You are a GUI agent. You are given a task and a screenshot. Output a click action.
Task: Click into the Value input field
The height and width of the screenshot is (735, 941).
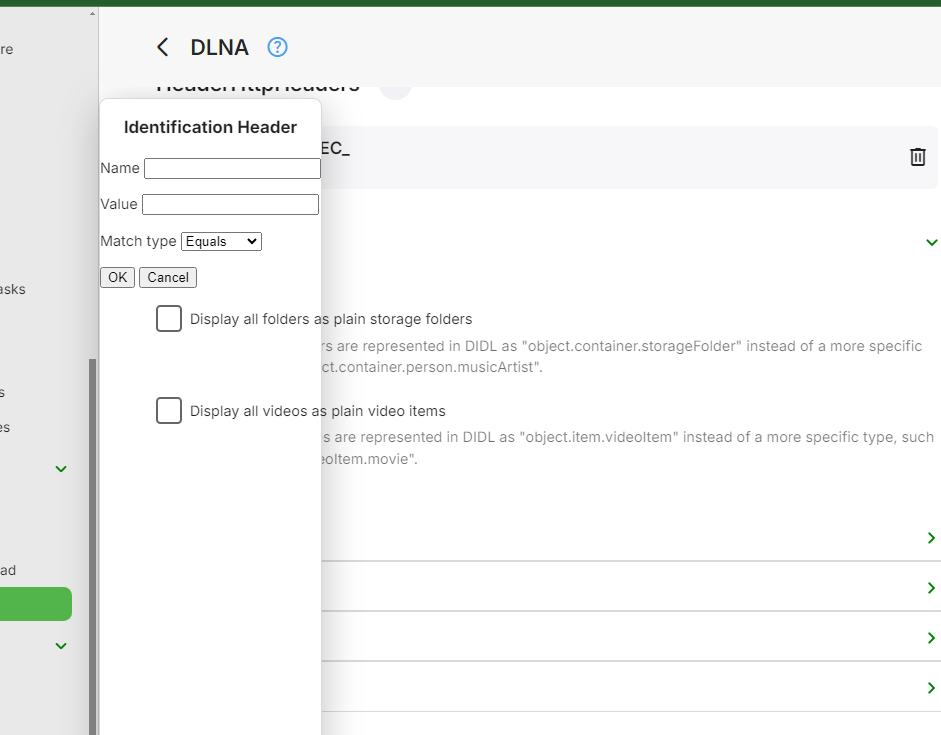coord(230,204)
